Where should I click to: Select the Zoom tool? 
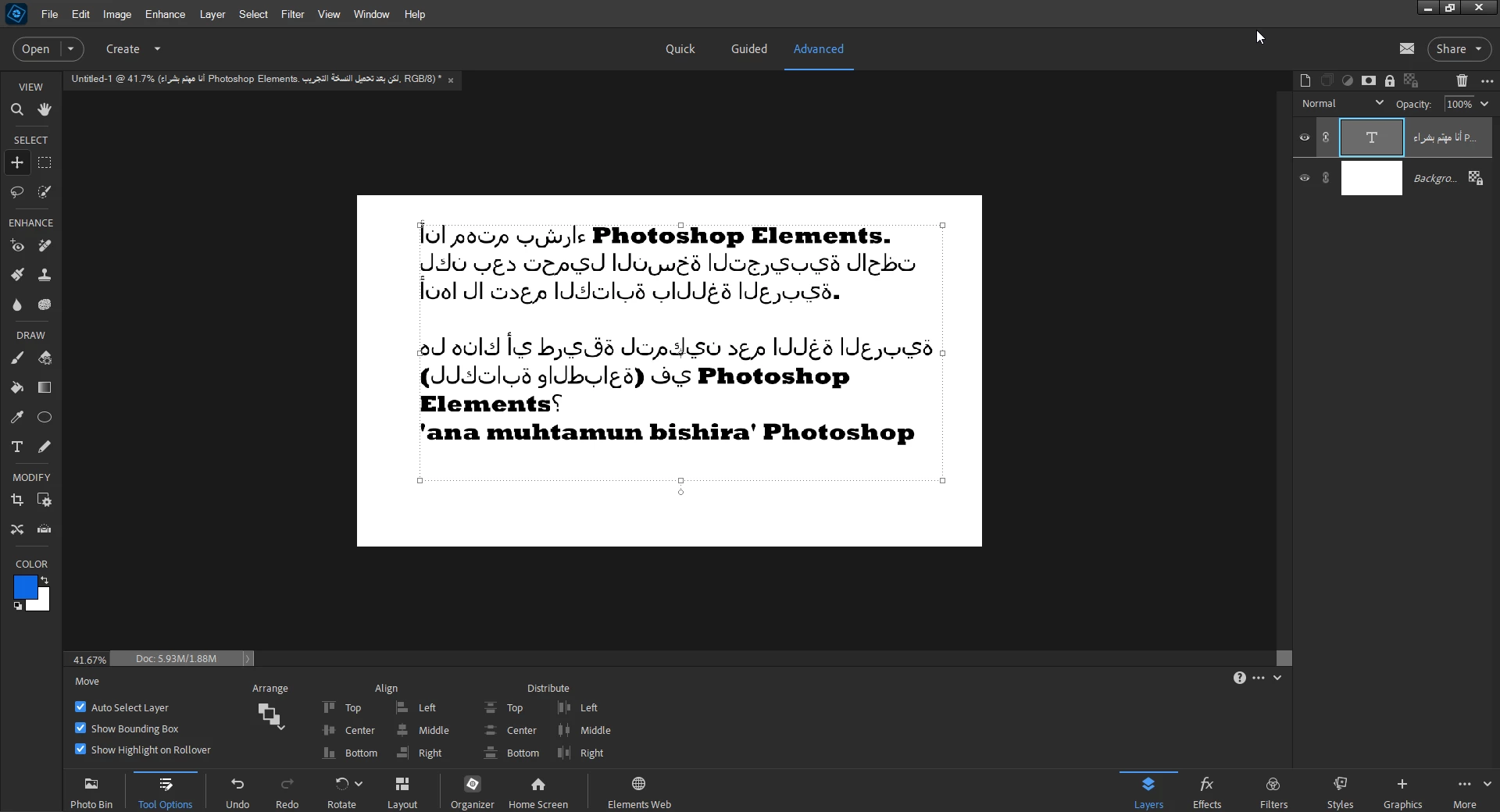tap(17, 110)
